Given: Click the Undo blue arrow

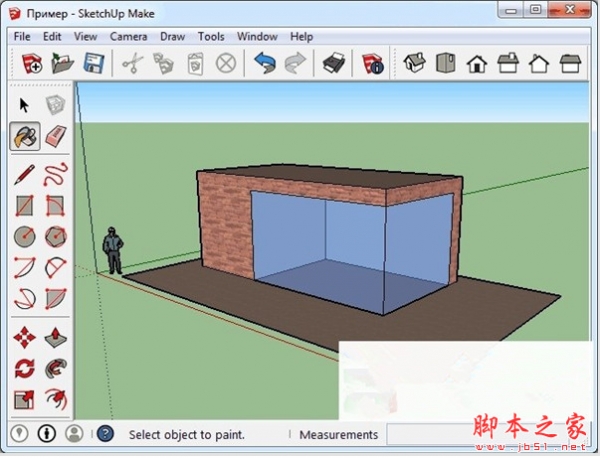Looking at the screenshot, I should 265,63.
